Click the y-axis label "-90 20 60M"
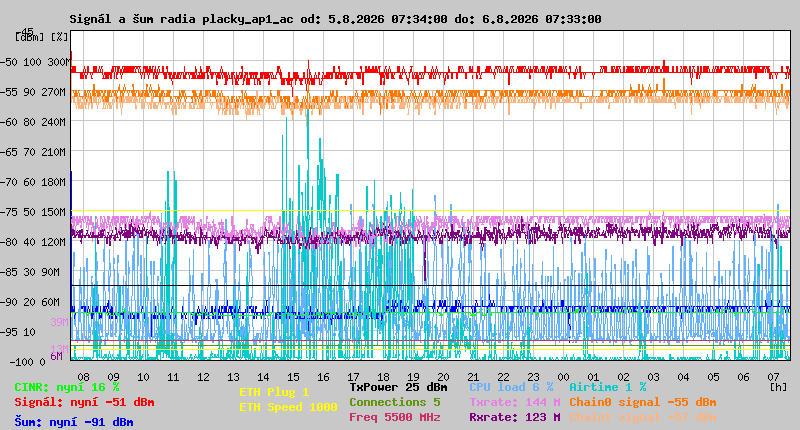 tap(30, 302)
